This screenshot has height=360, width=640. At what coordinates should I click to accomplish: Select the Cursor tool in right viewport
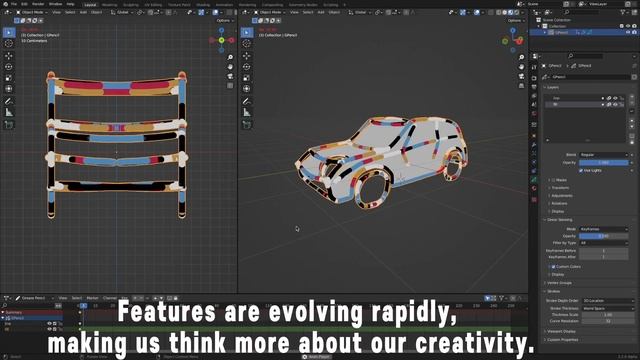pos(247,43)
